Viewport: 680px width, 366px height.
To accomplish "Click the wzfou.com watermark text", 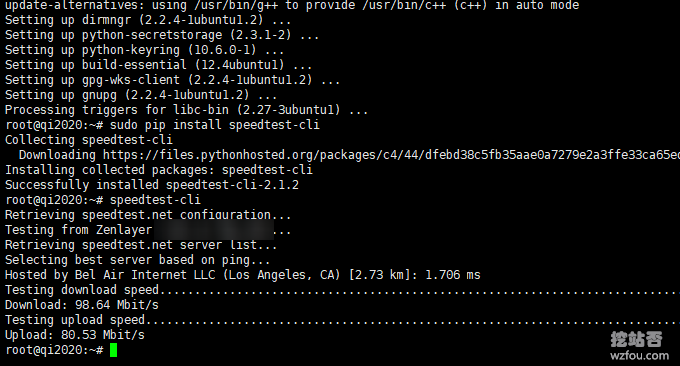I will pyautogui.click(x=639, y=356).
